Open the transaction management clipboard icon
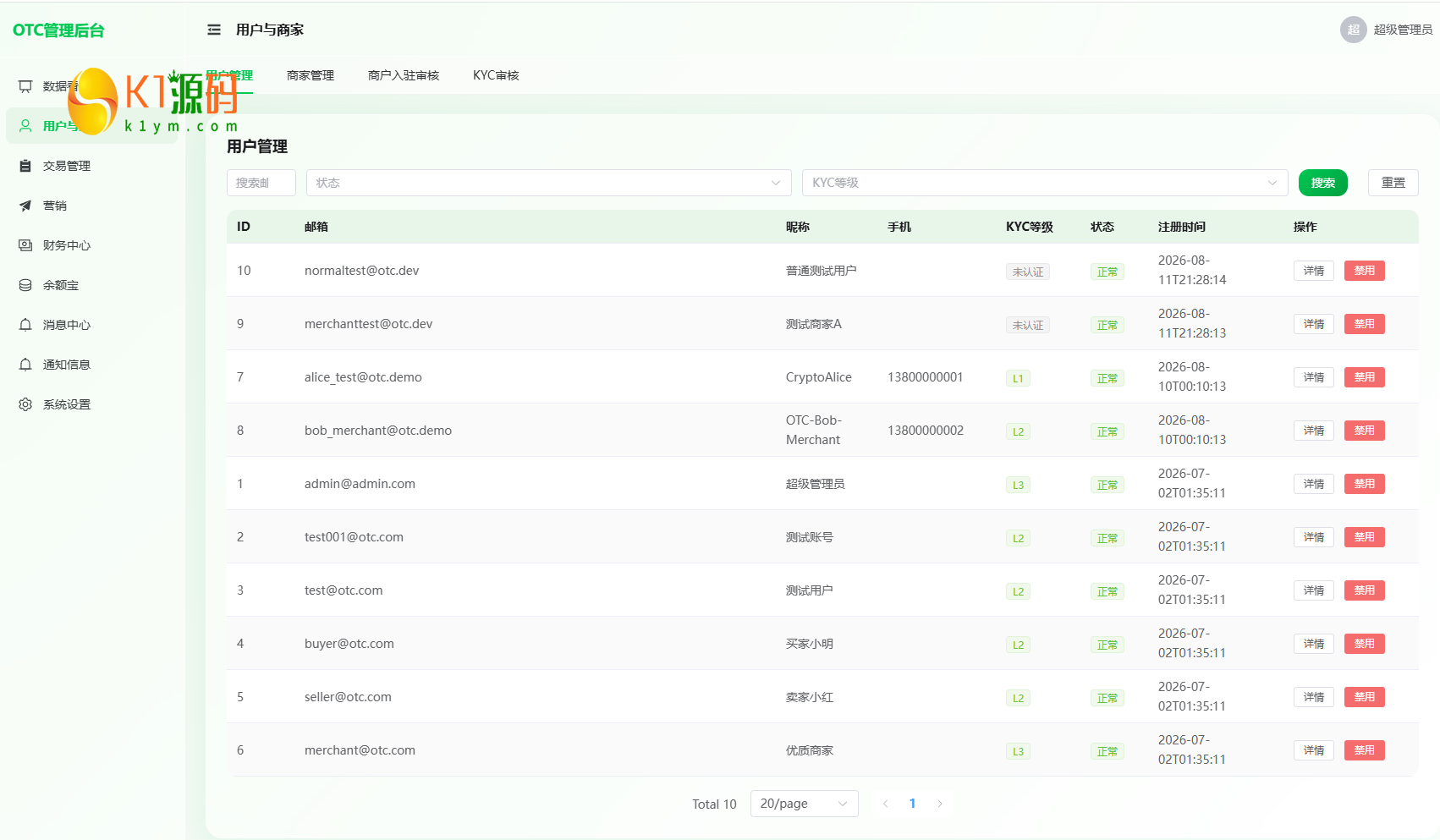1440x840 pixels. (x=25, y=166)
